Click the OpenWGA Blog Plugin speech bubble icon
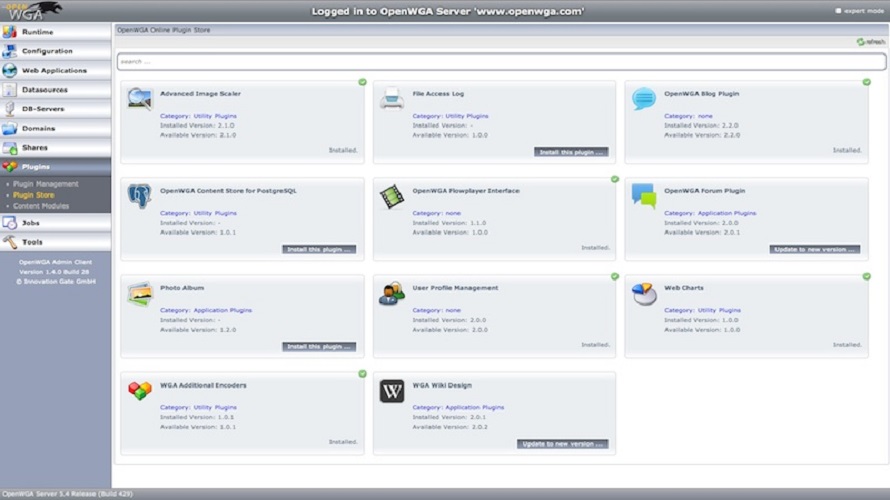 [643, 98]
